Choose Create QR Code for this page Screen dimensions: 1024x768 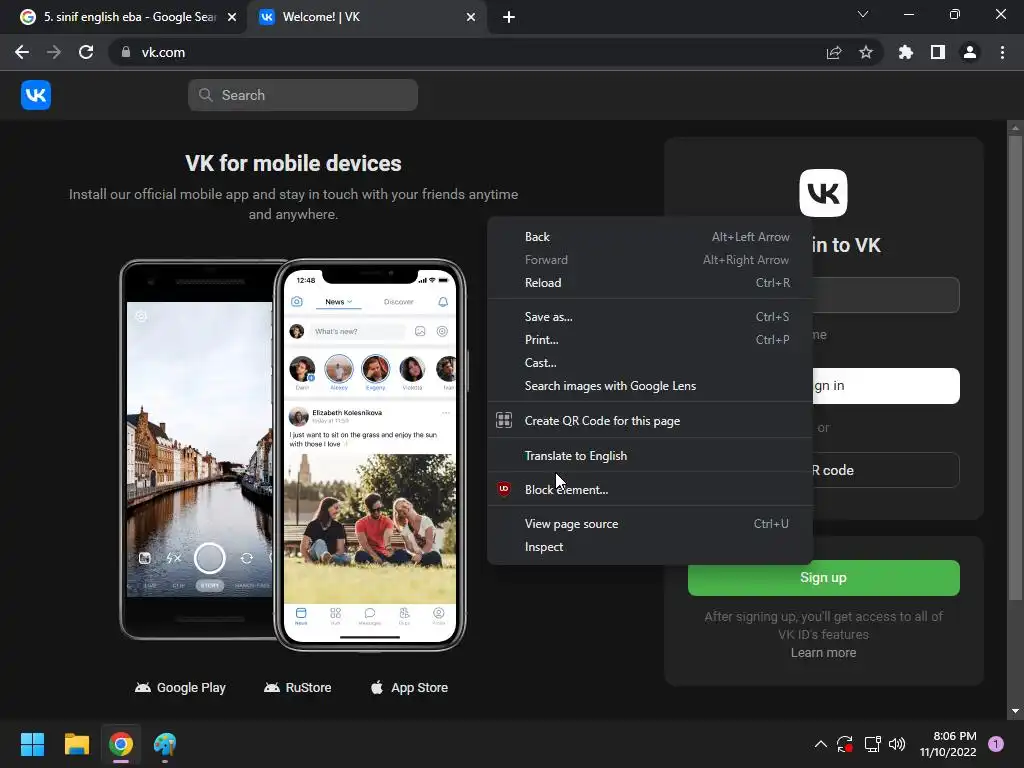pyautogui.click(x=650, y=421)
